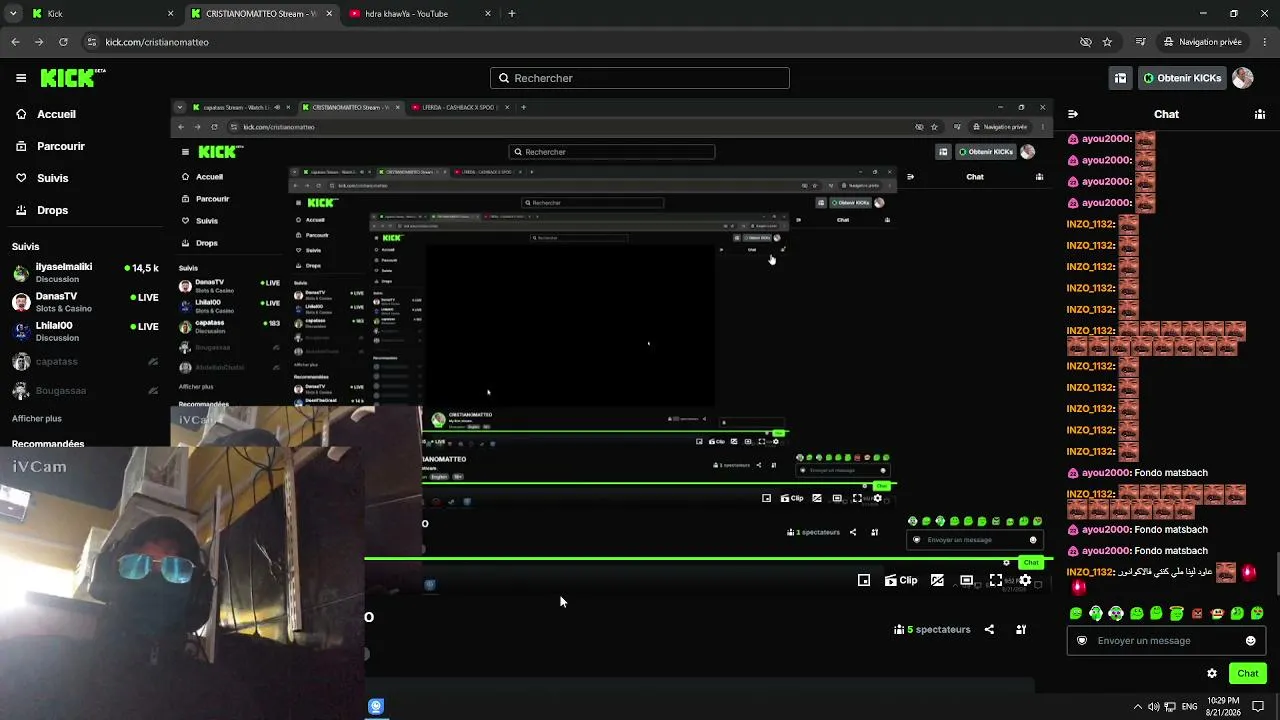Open the offline Bougassaa channel in the left sidebar
The width and height of the screenshot is (1280, 720).
(85, 391)
